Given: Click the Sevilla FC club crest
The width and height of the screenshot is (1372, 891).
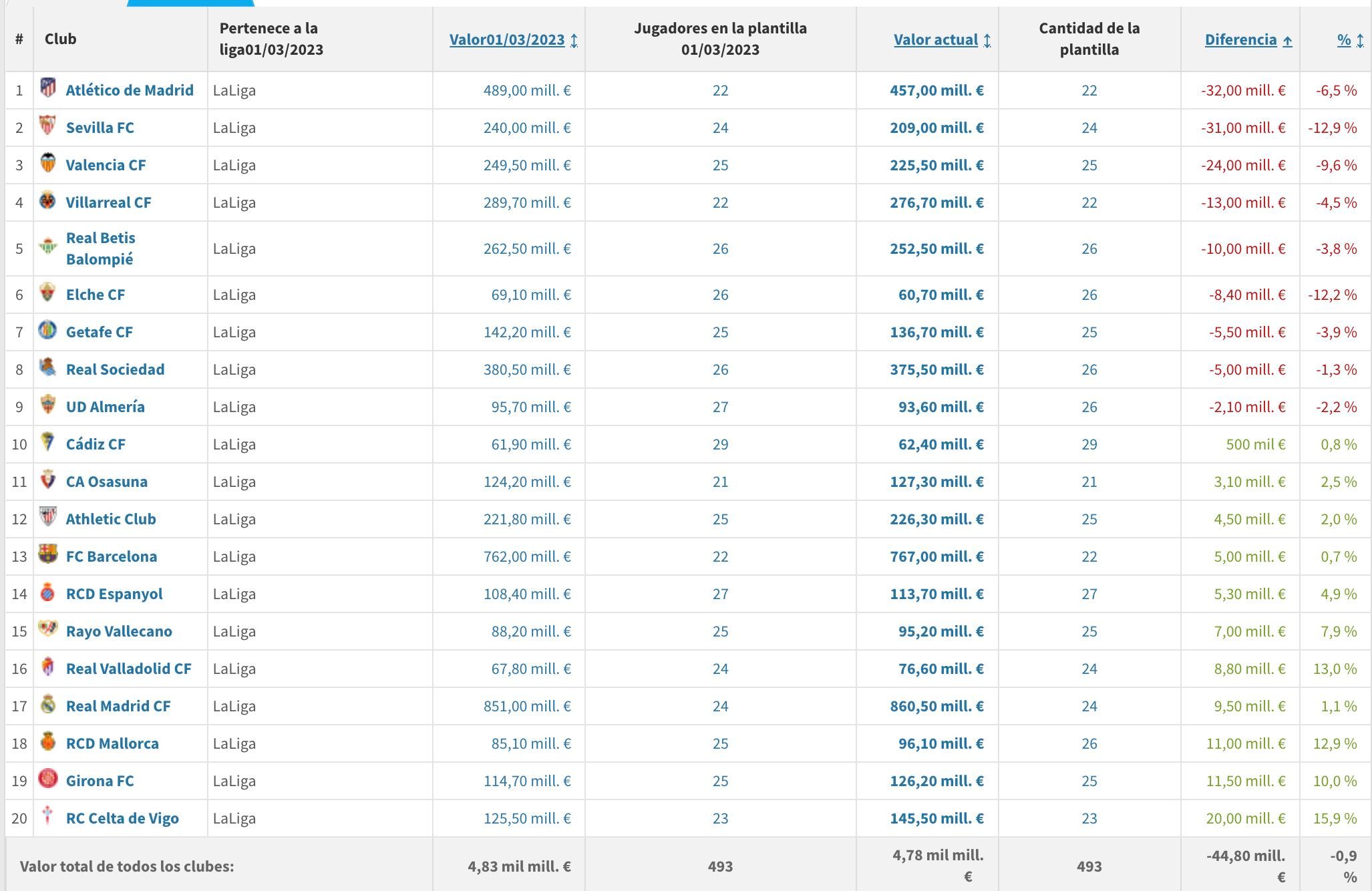Looking at the screenshot, I should pyautogui.click(x=47, y=125).
